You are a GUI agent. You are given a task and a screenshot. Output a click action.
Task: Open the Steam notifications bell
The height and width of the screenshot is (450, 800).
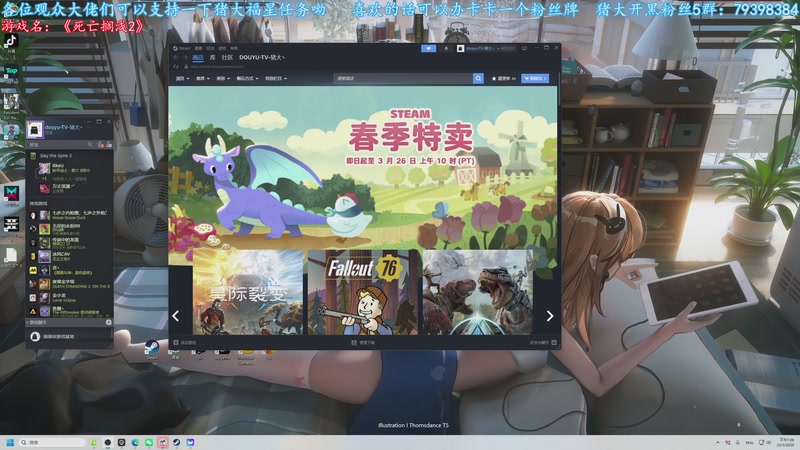pyautogui.click(x=446, y=48)
